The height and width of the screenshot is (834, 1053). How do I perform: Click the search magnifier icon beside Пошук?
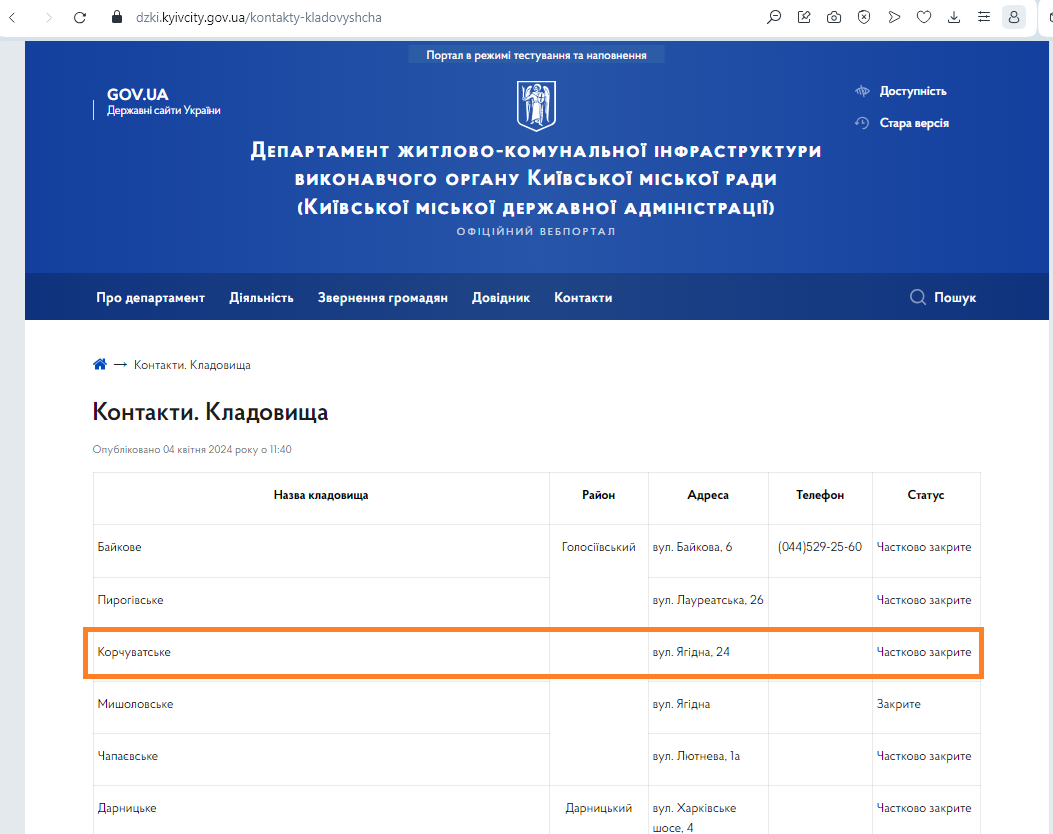(x=917, y=297)
